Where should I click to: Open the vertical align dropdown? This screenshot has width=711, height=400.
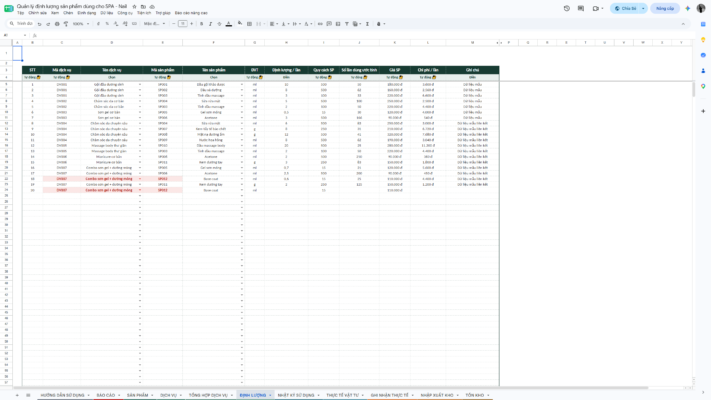[x=285, y=24]
